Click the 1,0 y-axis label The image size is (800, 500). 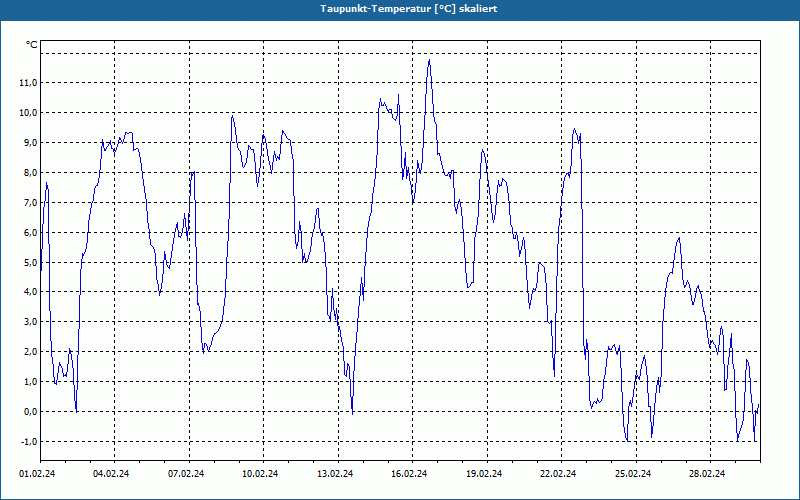(x=30, y=382)
